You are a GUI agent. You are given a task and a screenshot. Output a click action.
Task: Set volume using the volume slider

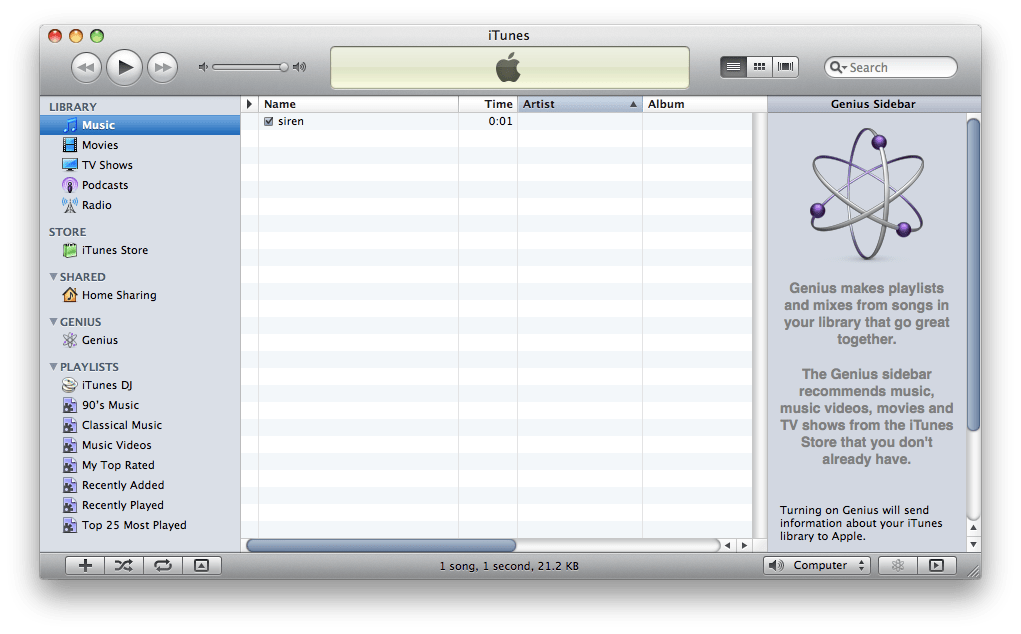(x=250, y=67)
